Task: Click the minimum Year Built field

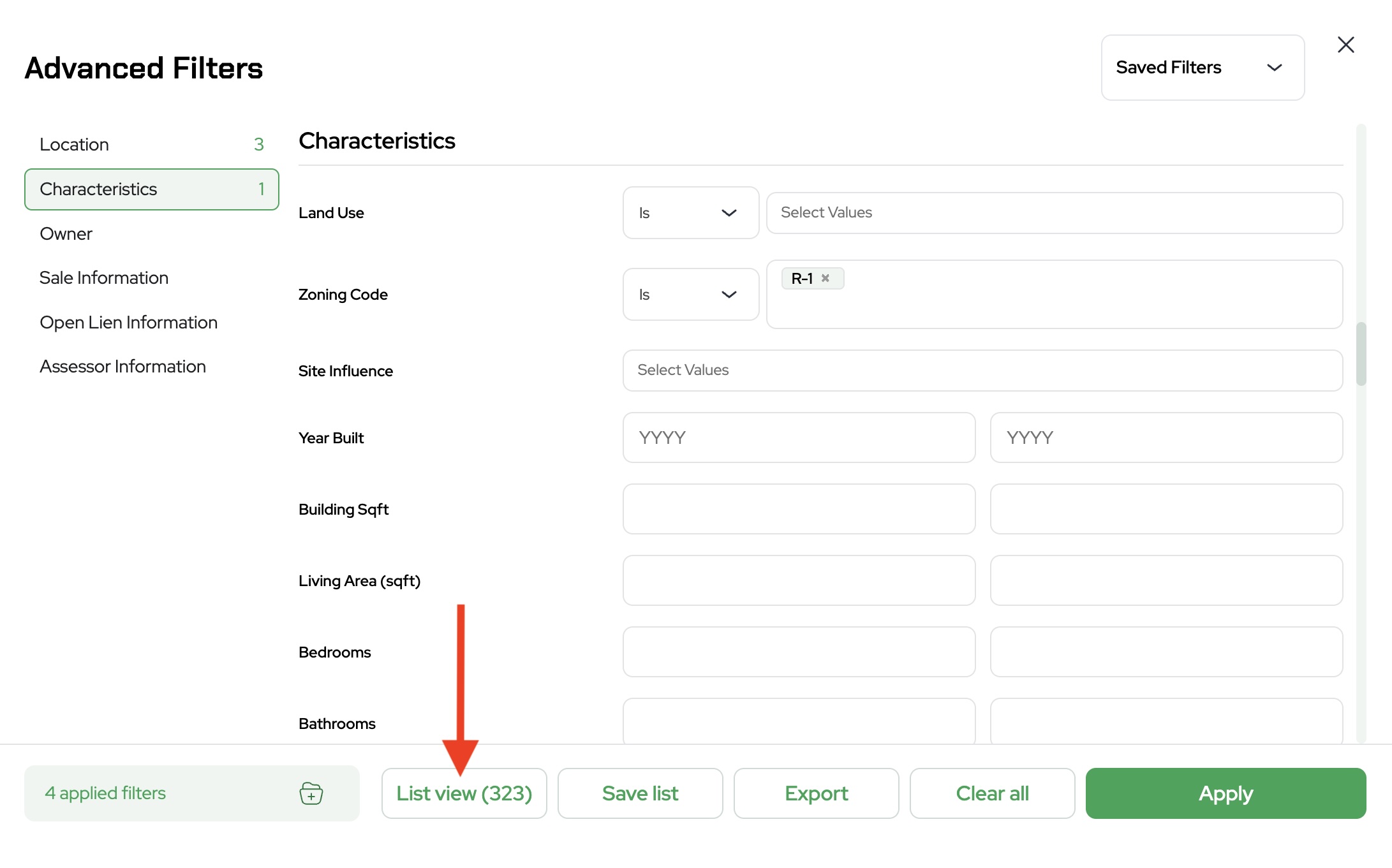Action: [x=799, y=438]
